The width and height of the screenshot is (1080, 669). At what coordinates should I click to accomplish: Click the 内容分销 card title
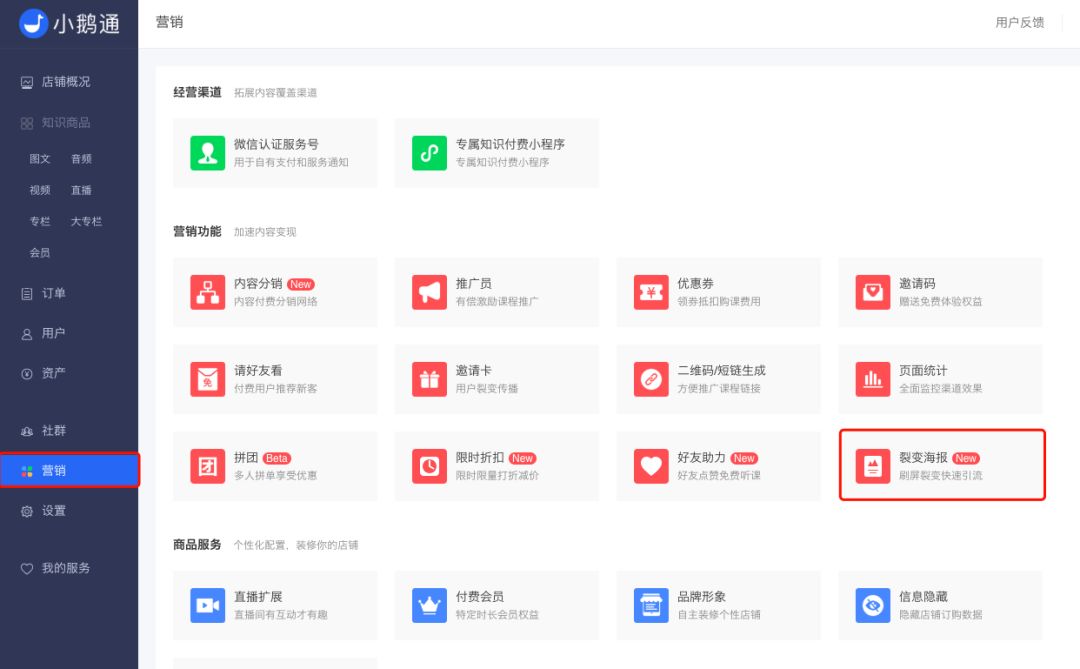[x=258, y=283]
